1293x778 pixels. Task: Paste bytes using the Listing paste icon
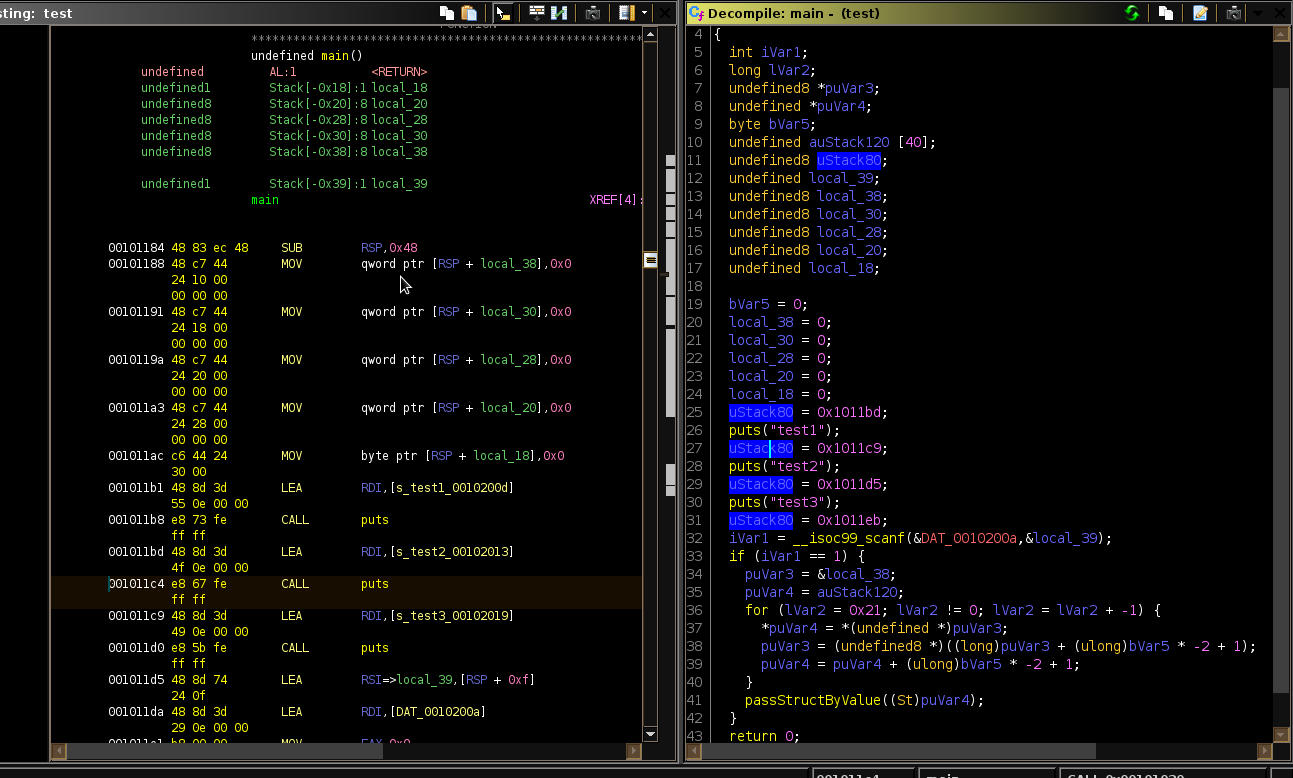coord(468,13)
